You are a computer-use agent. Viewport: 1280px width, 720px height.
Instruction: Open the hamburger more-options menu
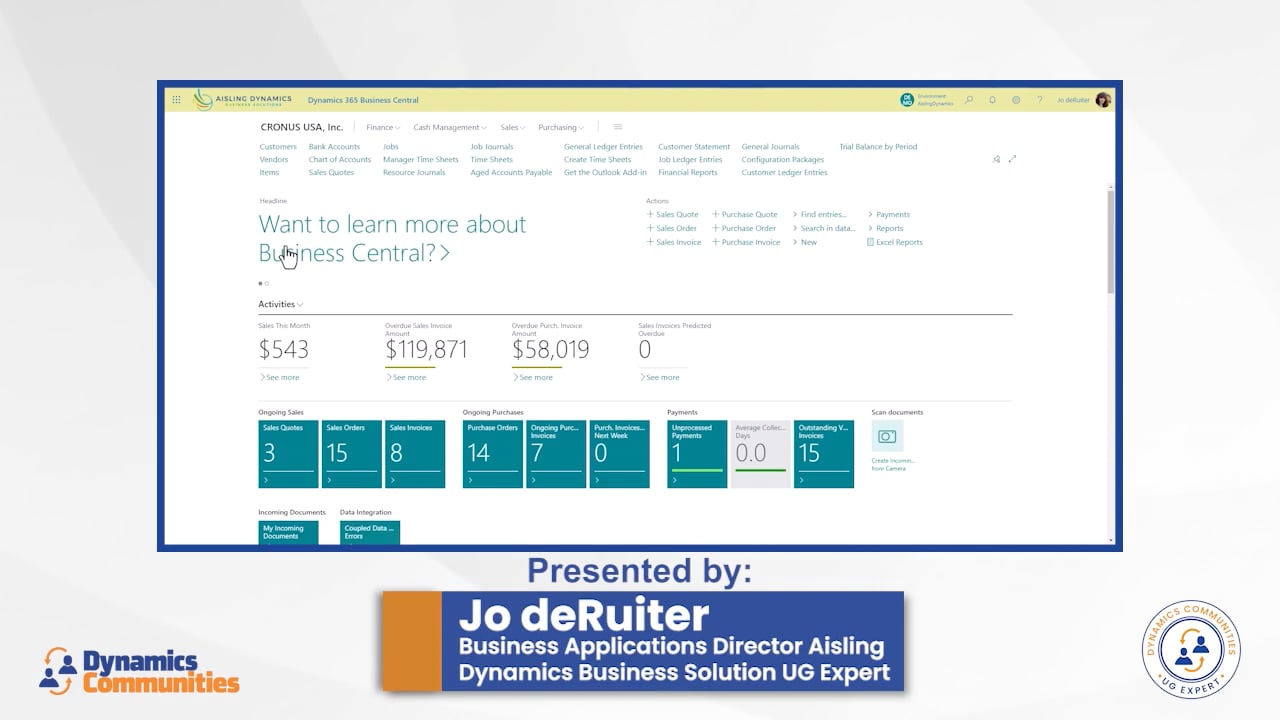618,127
